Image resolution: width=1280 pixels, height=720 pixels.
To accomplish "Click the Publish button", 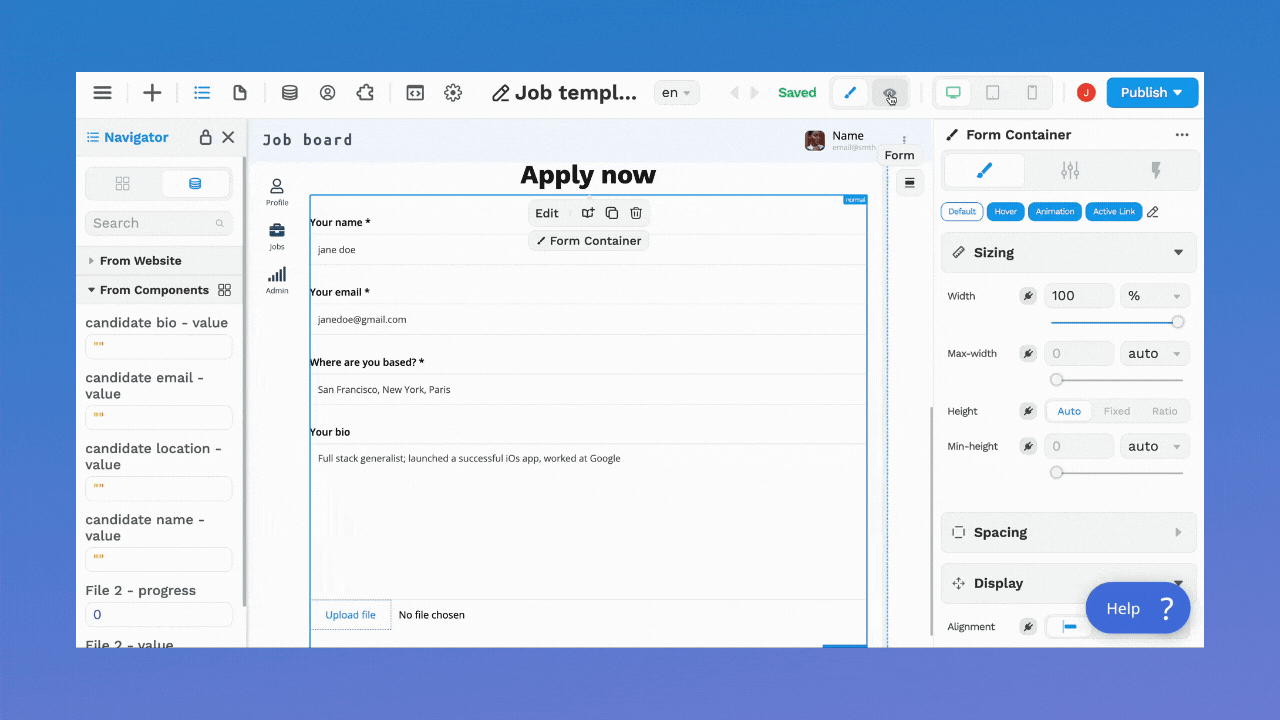I will click(1151, 93).
